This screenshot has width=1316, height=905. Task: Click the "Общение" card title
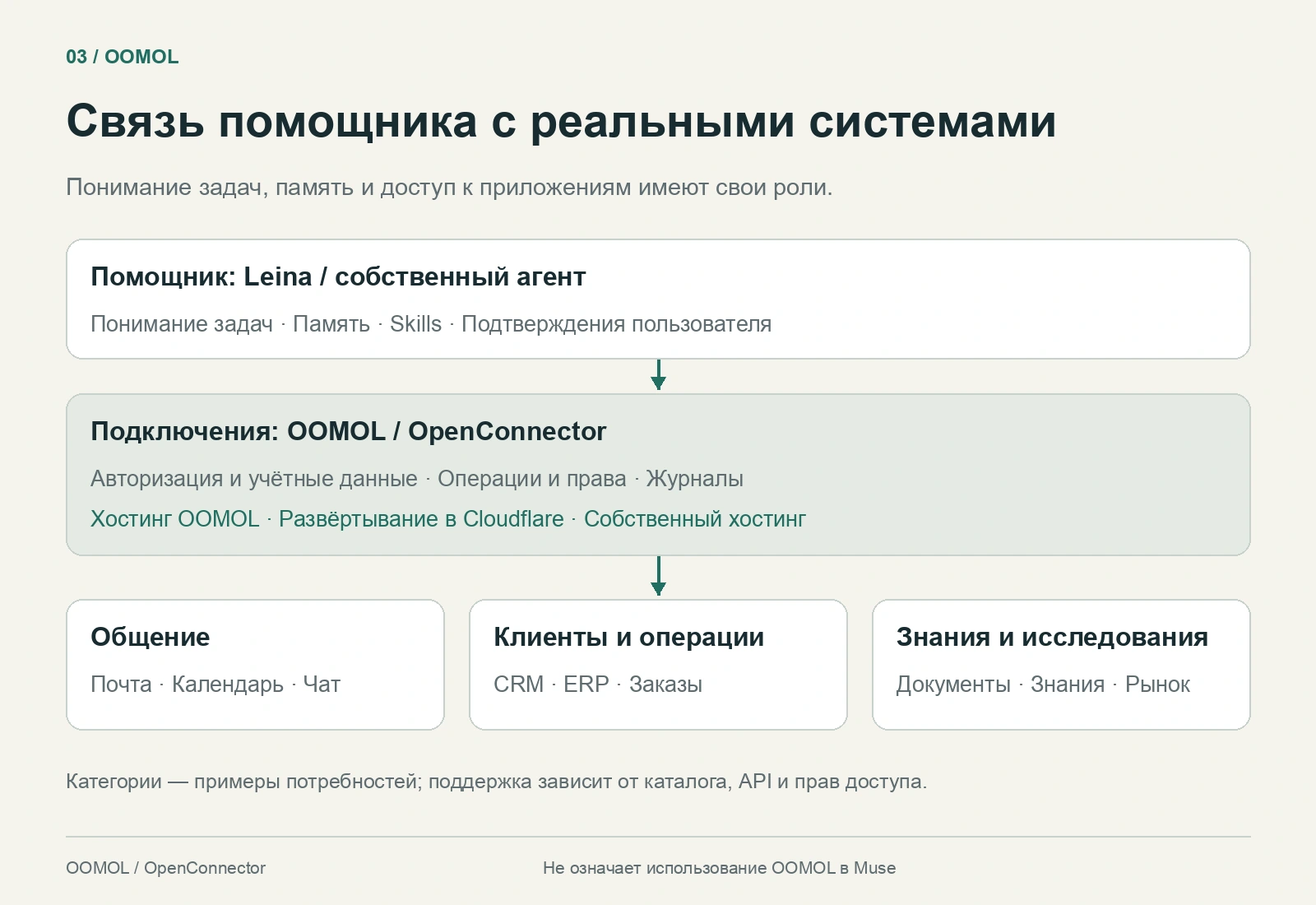151,637
